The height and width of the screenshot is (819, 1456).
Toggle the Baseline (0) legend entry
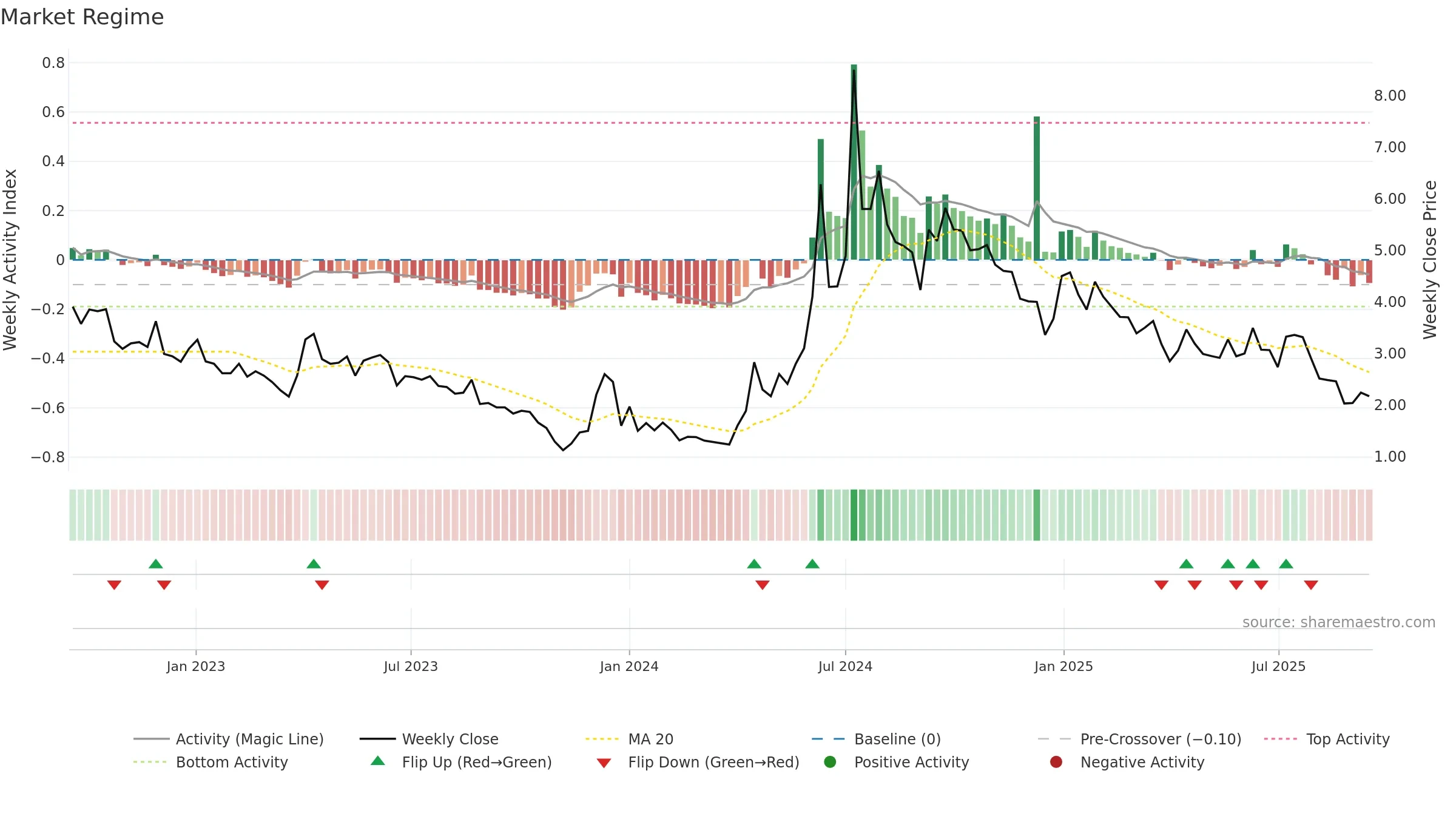click(876, 739)
